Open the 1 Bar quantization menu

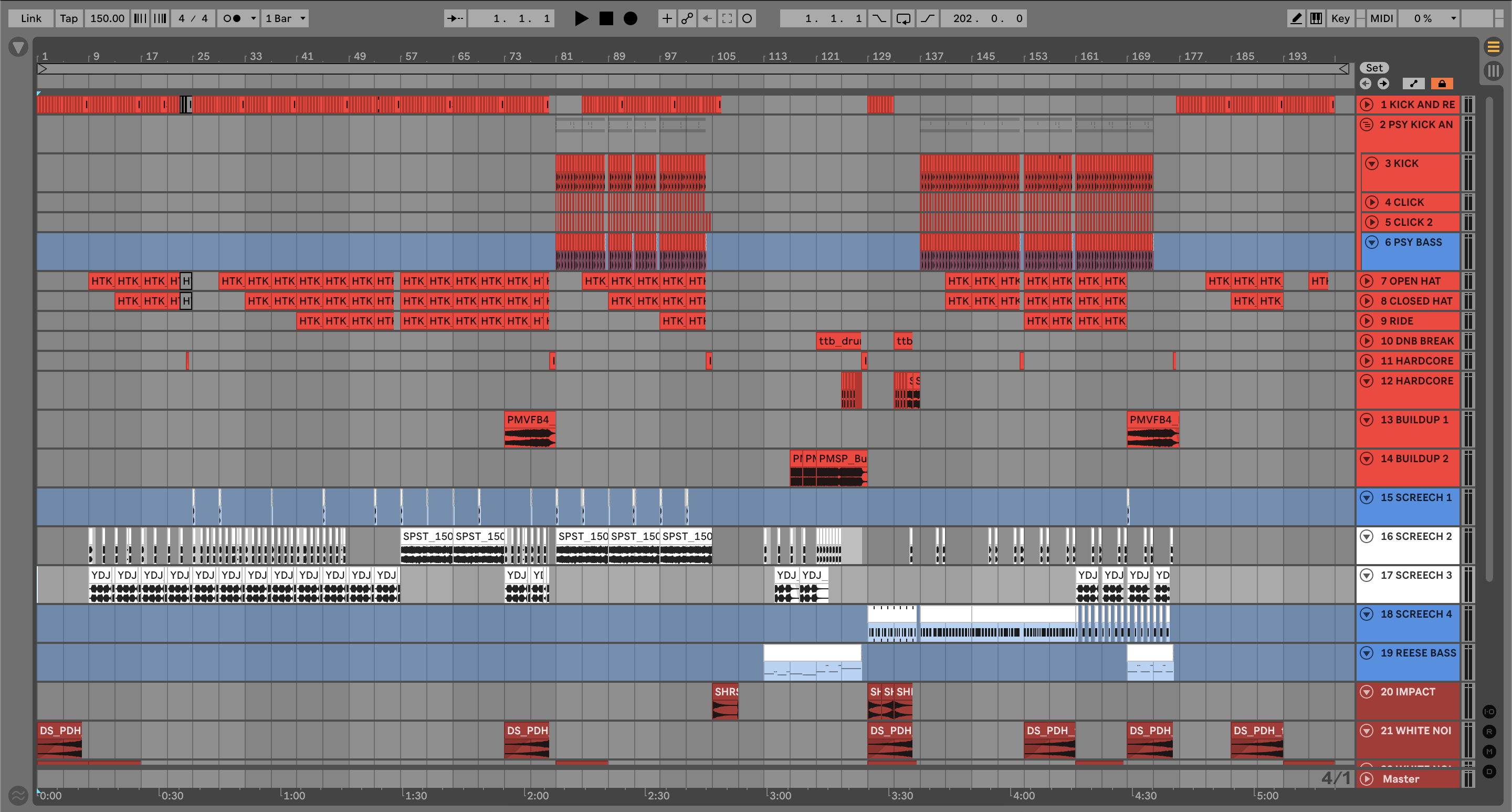pos(285,18)
